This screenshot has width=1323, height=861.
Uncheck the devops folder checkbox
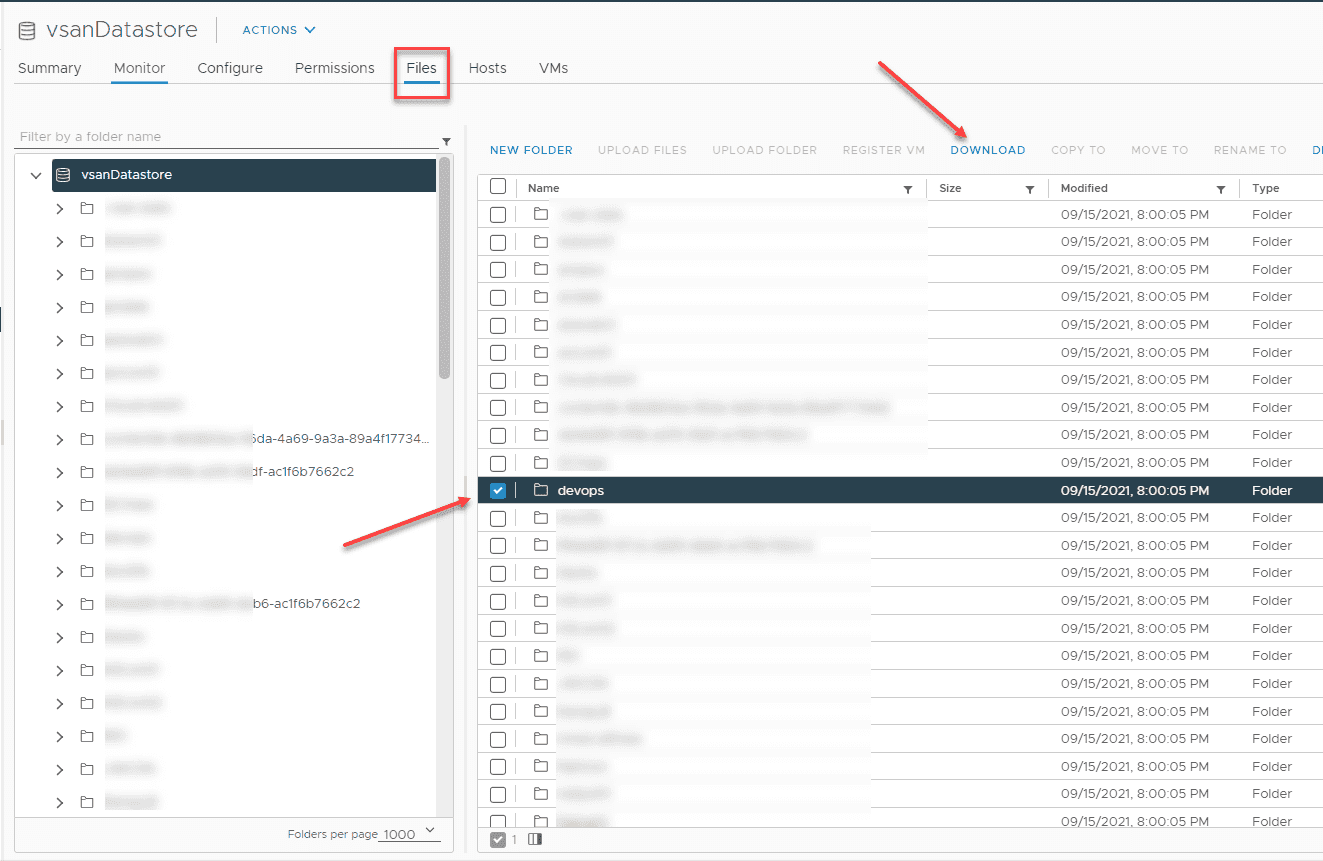(x=498, y=491)
